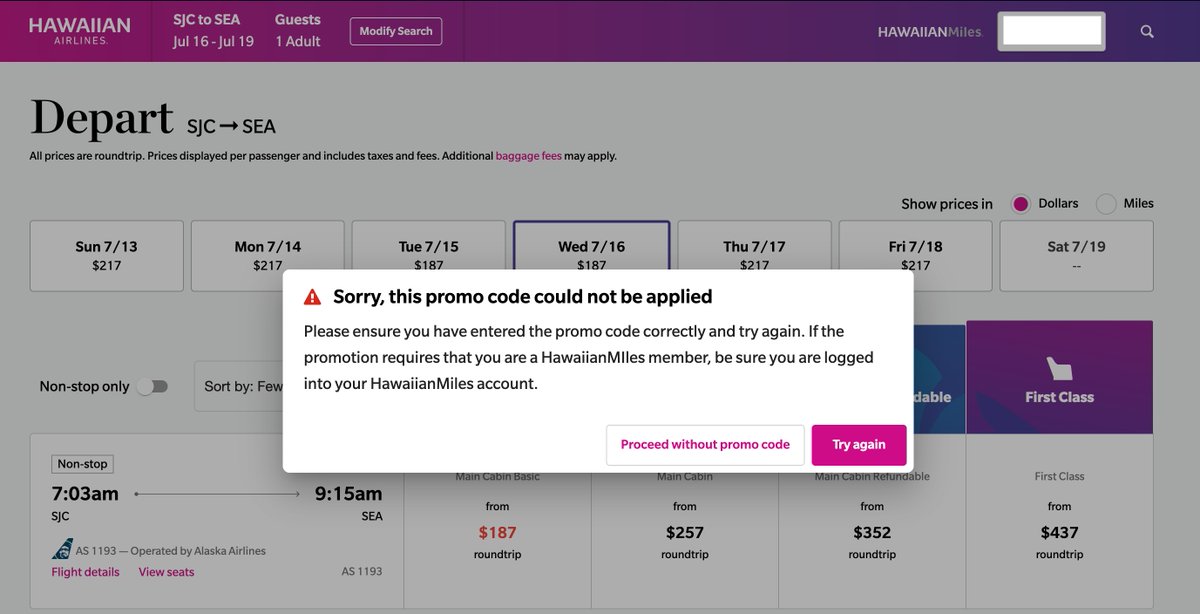Select the Fri 7/18 date tab
Screen dimensions: 1200x614
tap(915, 256)
